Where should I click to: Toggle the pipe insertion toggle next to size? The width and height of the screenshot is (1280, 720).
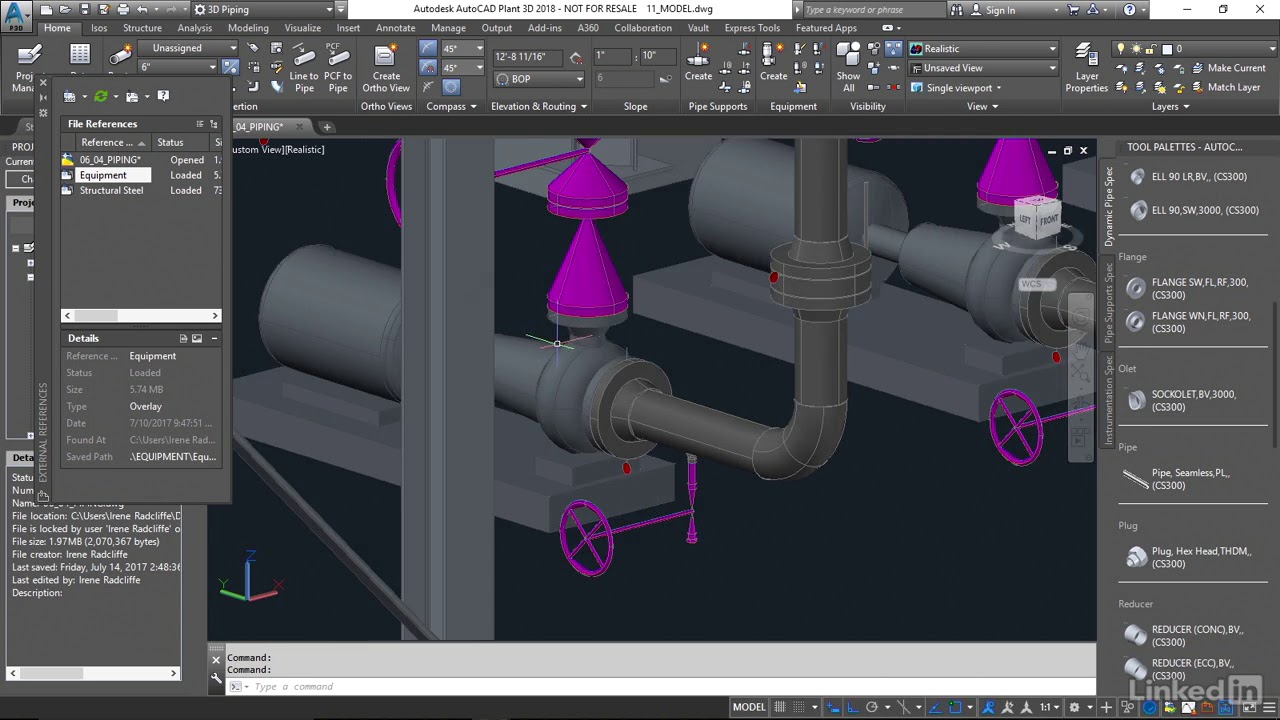230,67
